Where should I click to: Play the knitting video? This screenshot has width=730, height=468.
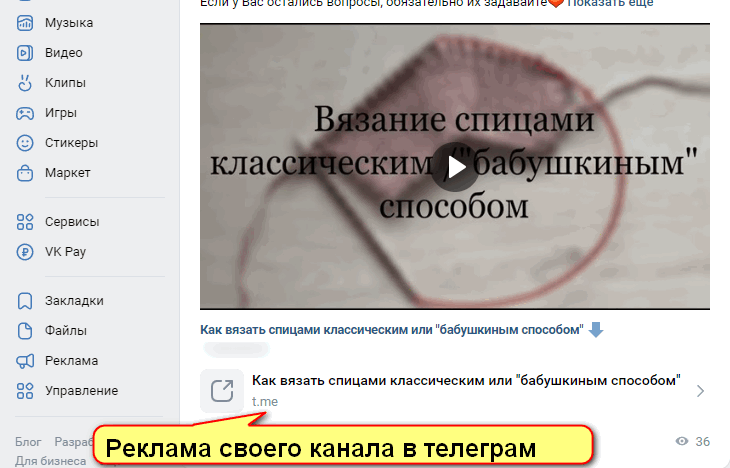[x=455, y=167]
